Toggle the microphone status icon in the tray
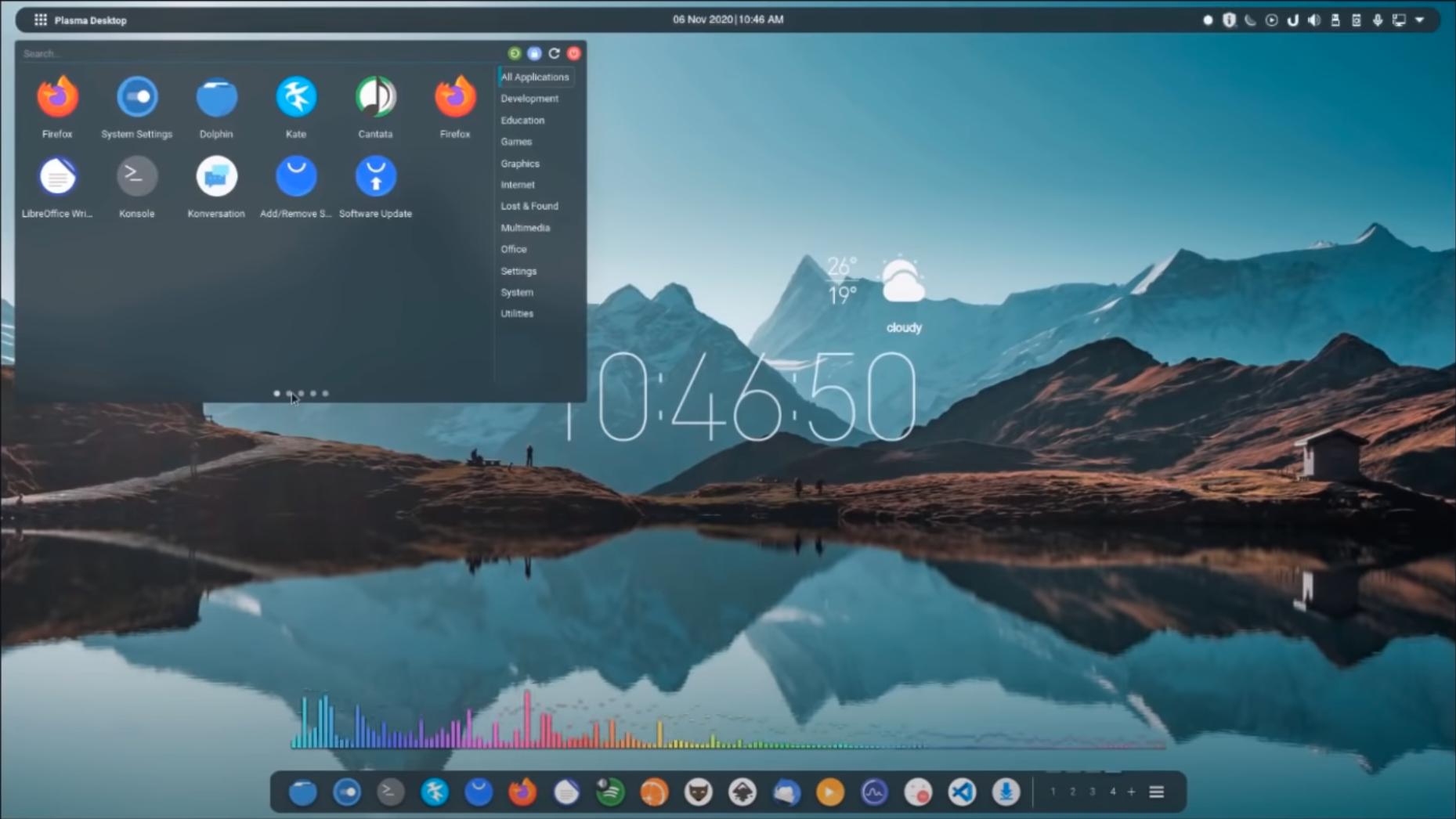 1378,20
